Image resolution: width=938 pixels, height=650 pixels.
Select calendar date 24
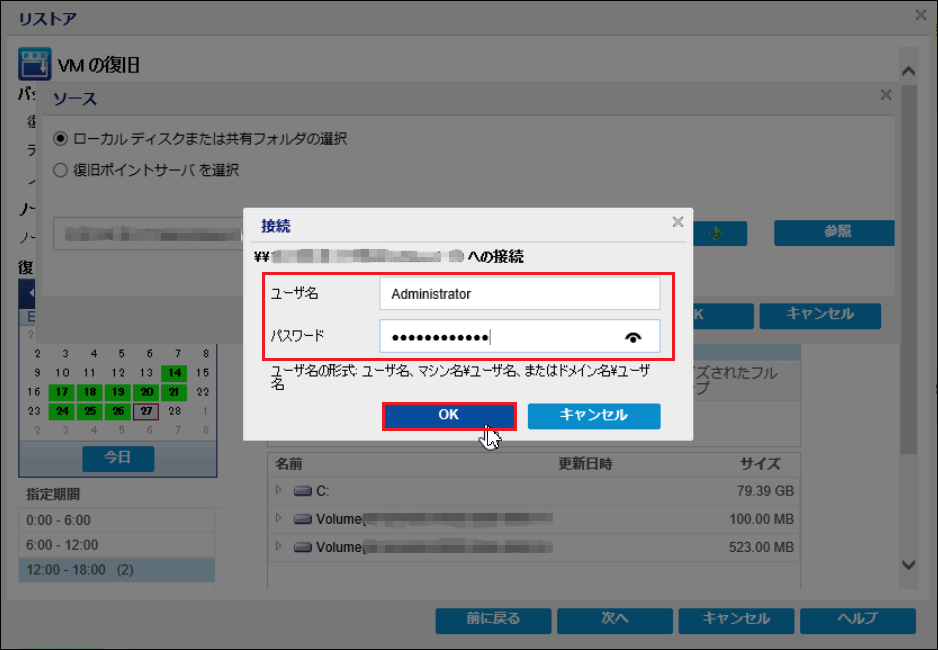click(62, 411)
